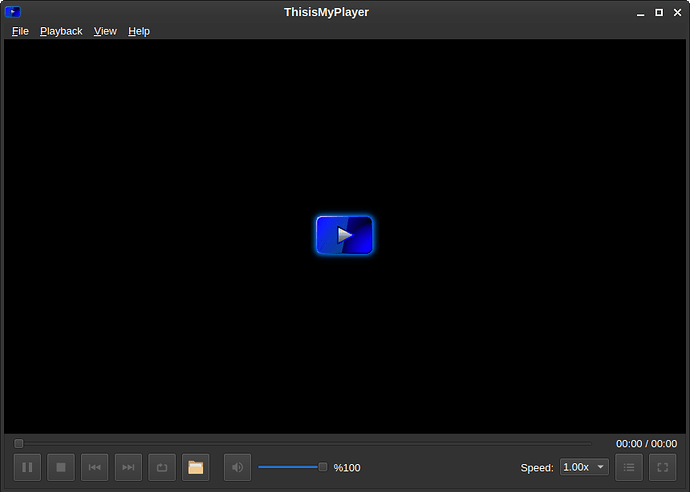Click the 00:00 / 00:00 time display
The height and width of the screenshot is (492, 690).
646,444
